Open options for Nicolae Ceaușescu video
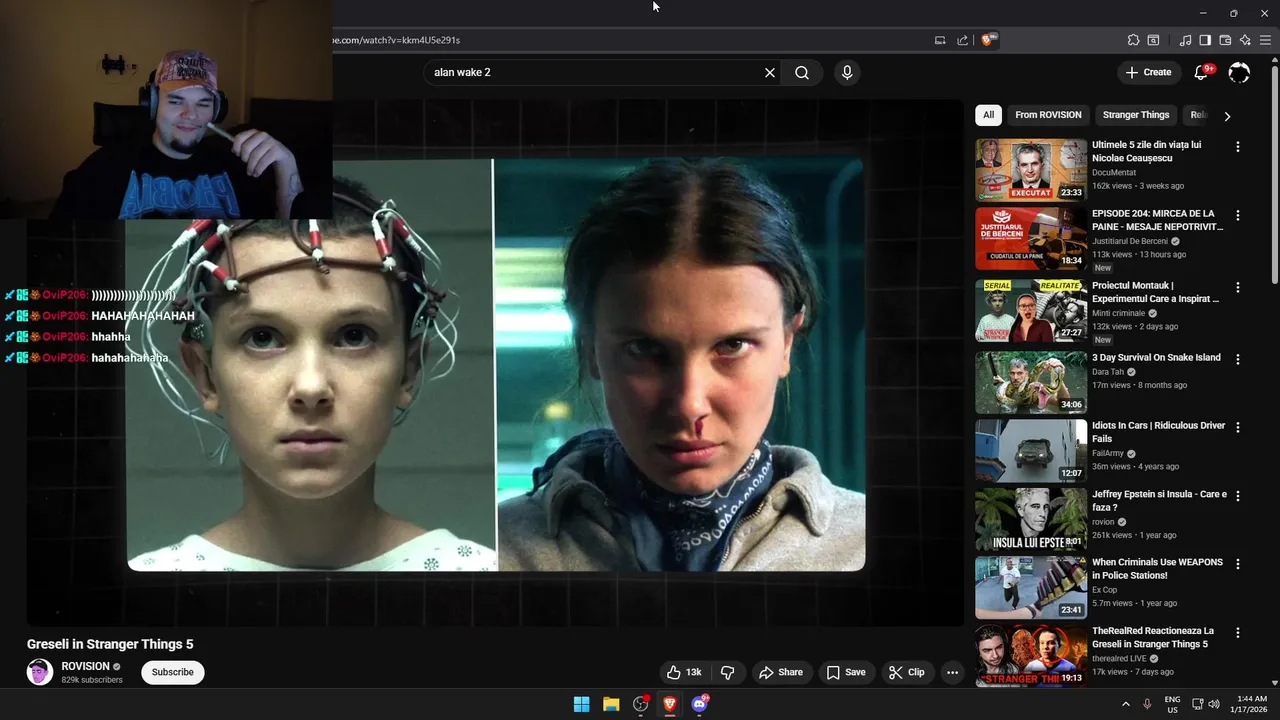Viewport: 1280px width, 720px height. coord(1238,147)
